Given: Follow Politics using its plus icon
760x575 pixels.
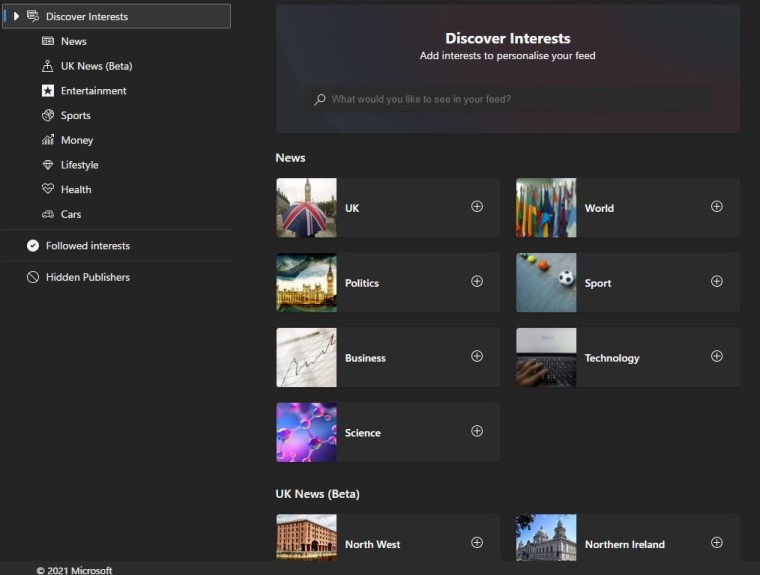Looking at the screenshot, I should coord(477,281).
